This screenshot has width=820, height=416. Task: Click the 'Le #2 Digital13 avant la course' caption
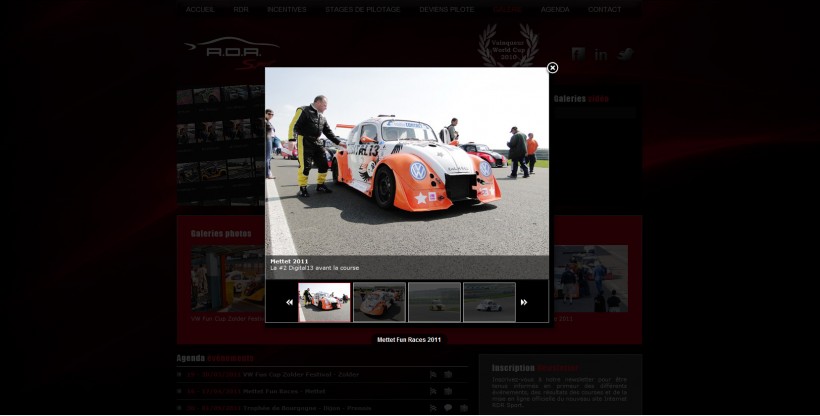click(x=315, y=268)
